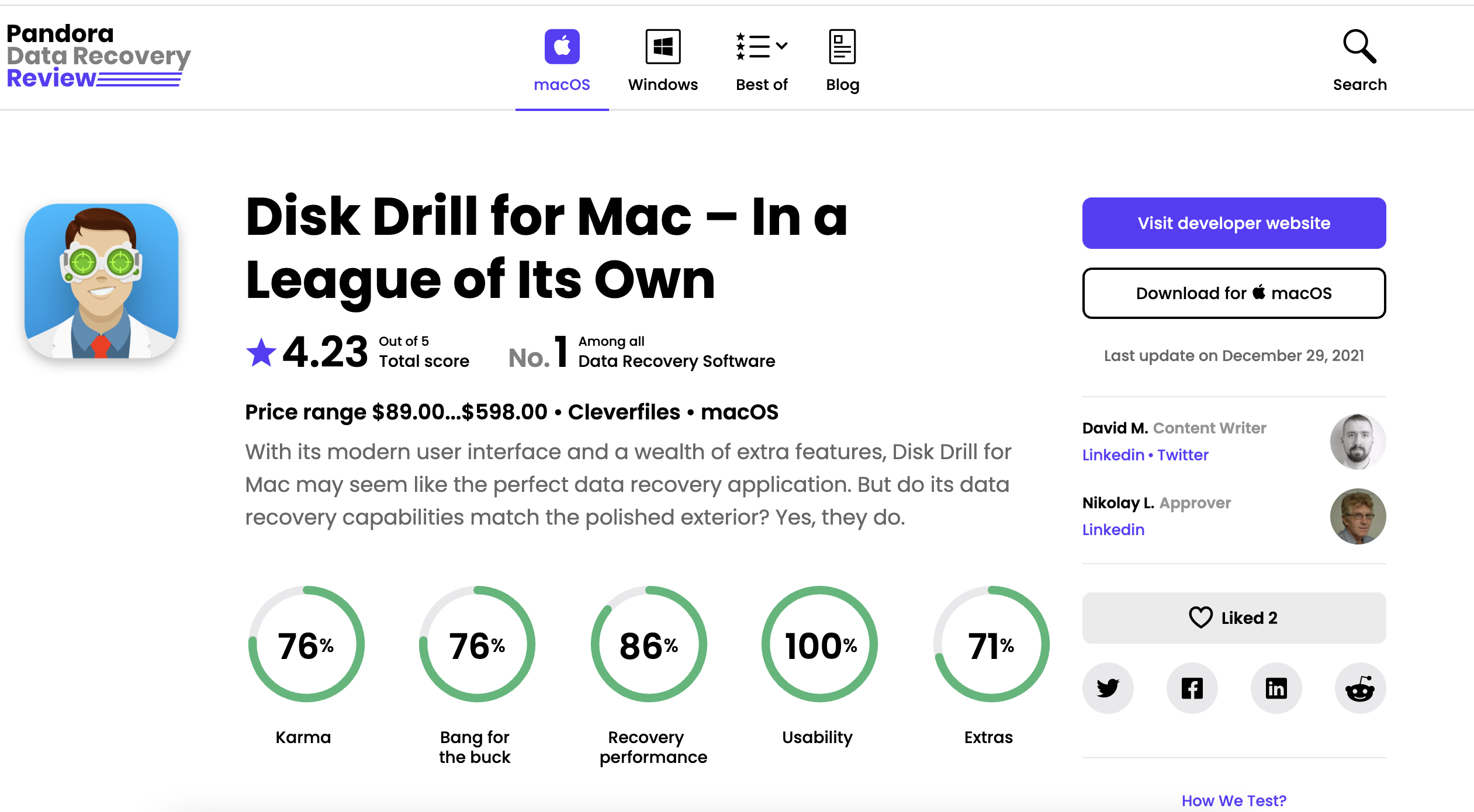Open David M.'s Linkedin link
The height and width of the screenshot is (812, 1474).
[1113, 455]
